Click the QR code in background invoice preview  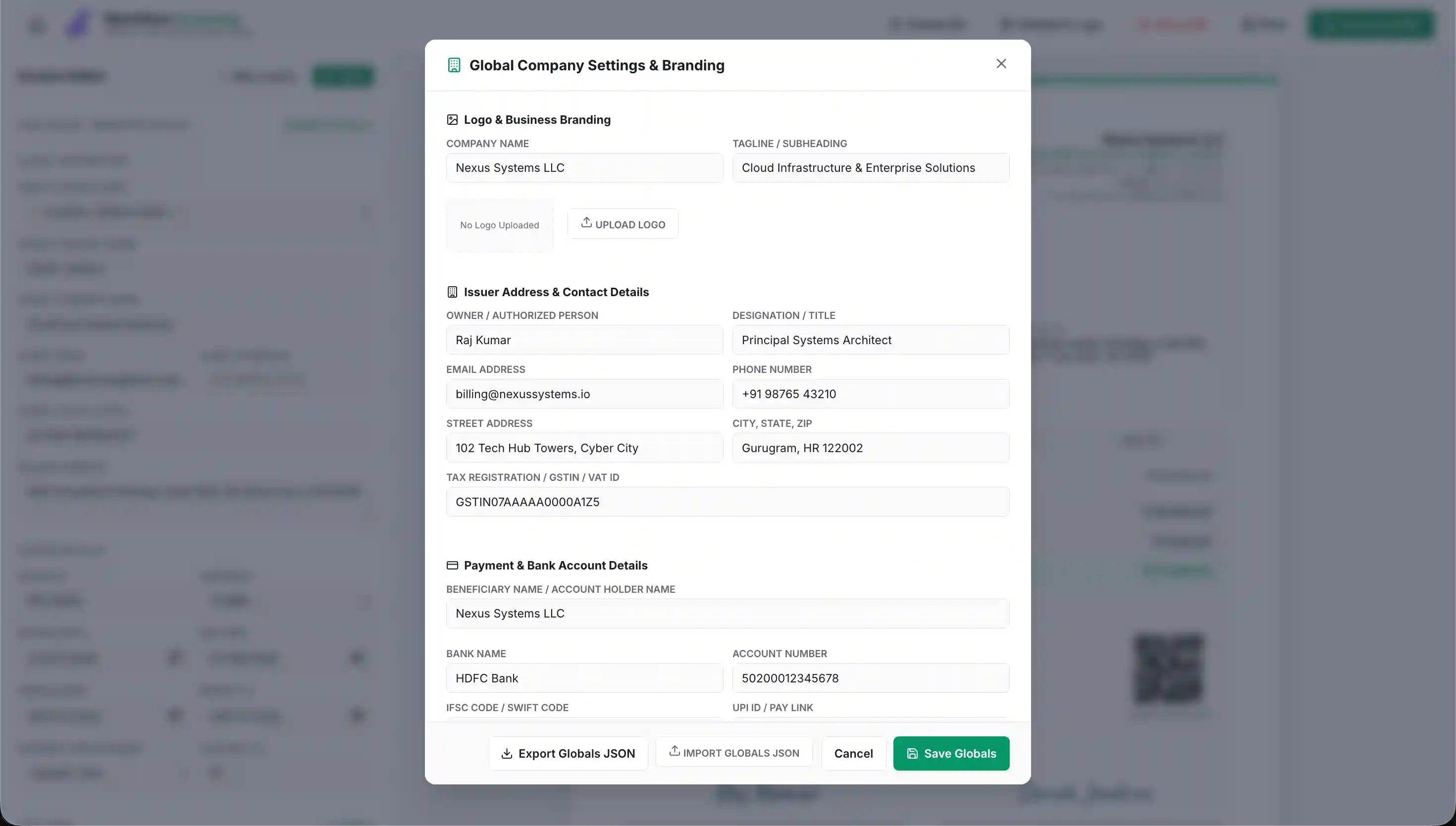(1168, 669)
